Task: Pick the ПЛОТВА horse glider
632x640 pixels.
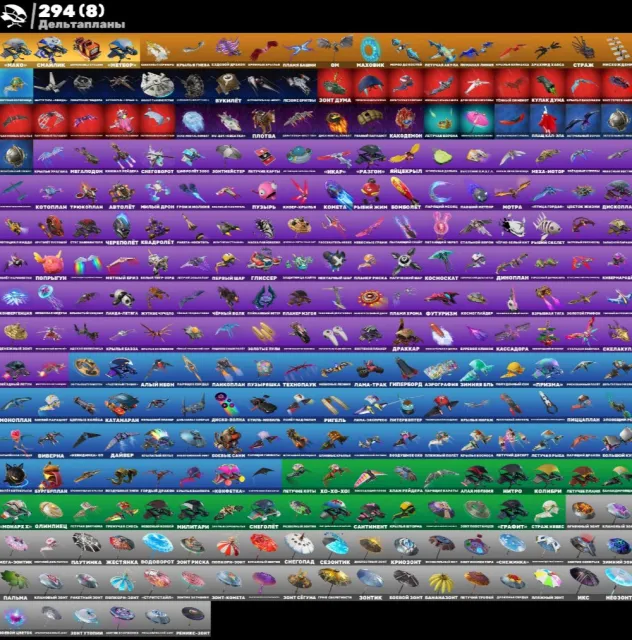Action: tap(264, 122)
